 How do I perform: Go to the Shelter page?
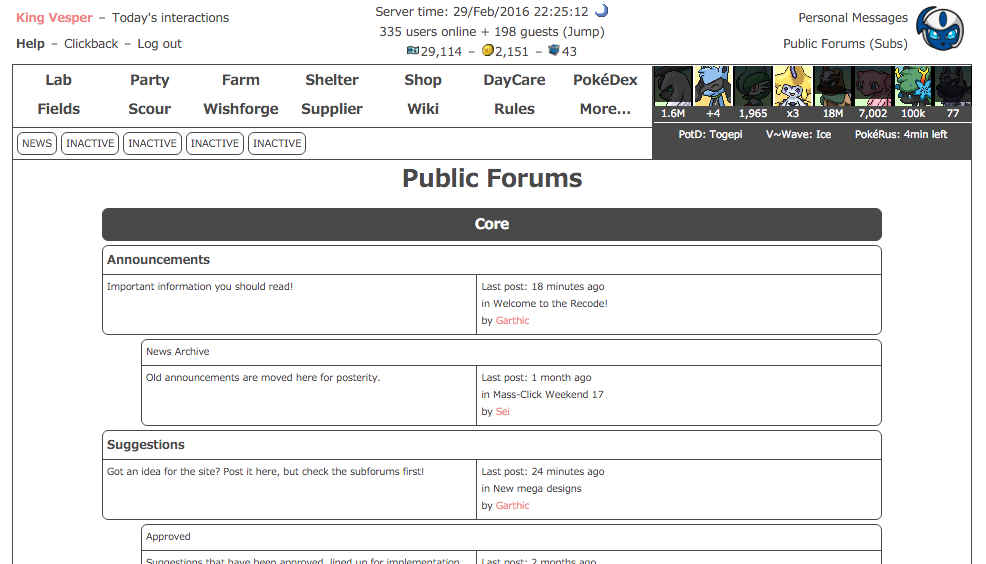pyautogui.click(x=332, y=80)
